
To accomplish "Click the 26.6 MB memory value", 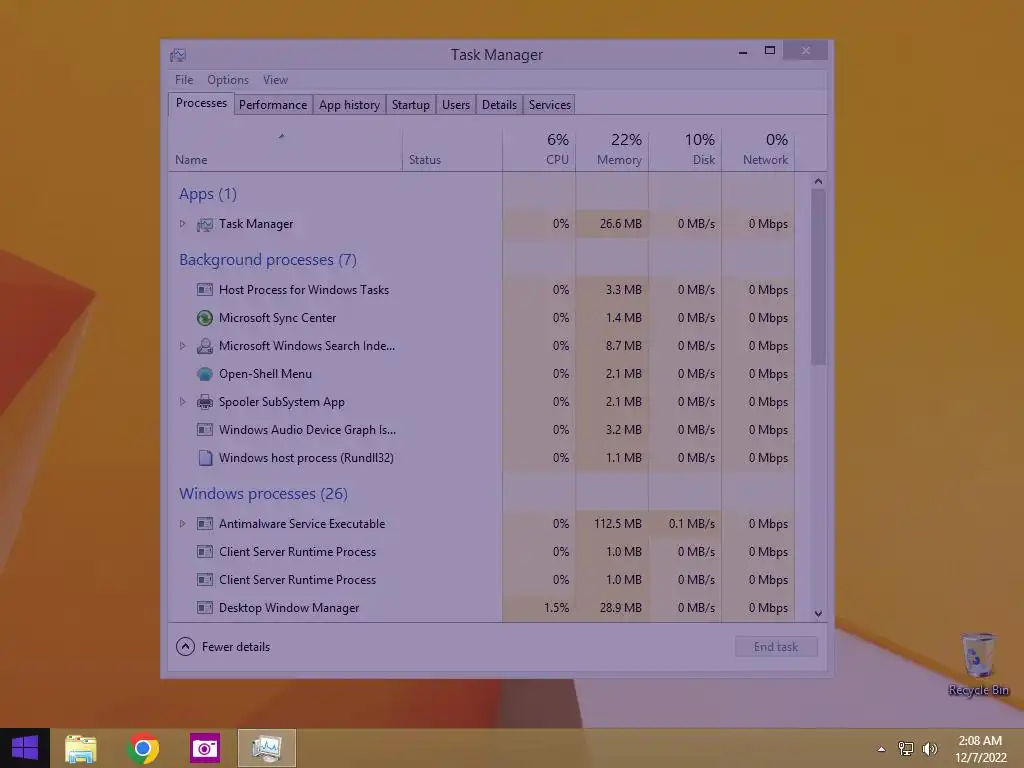I will [x=620, y=224].
